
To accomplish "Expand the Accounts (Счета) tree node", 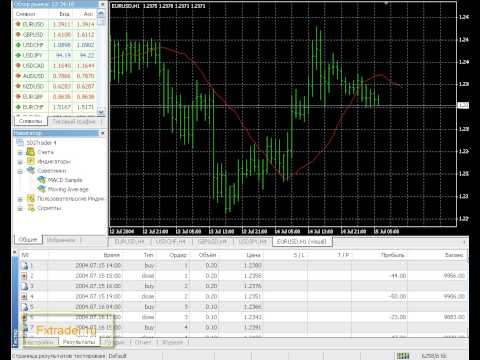I will [20, 152].
